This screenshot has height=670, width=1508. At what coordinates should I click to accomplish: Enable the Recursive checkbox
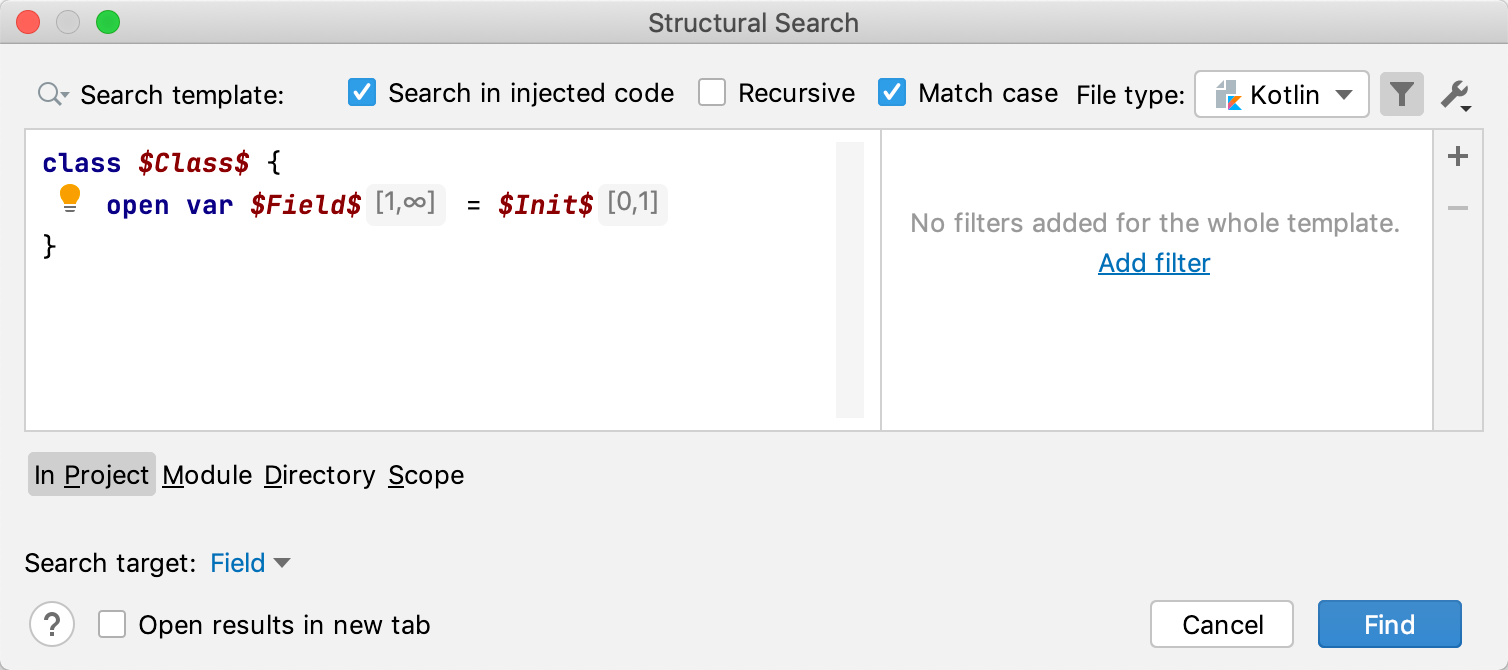(712, 93)
